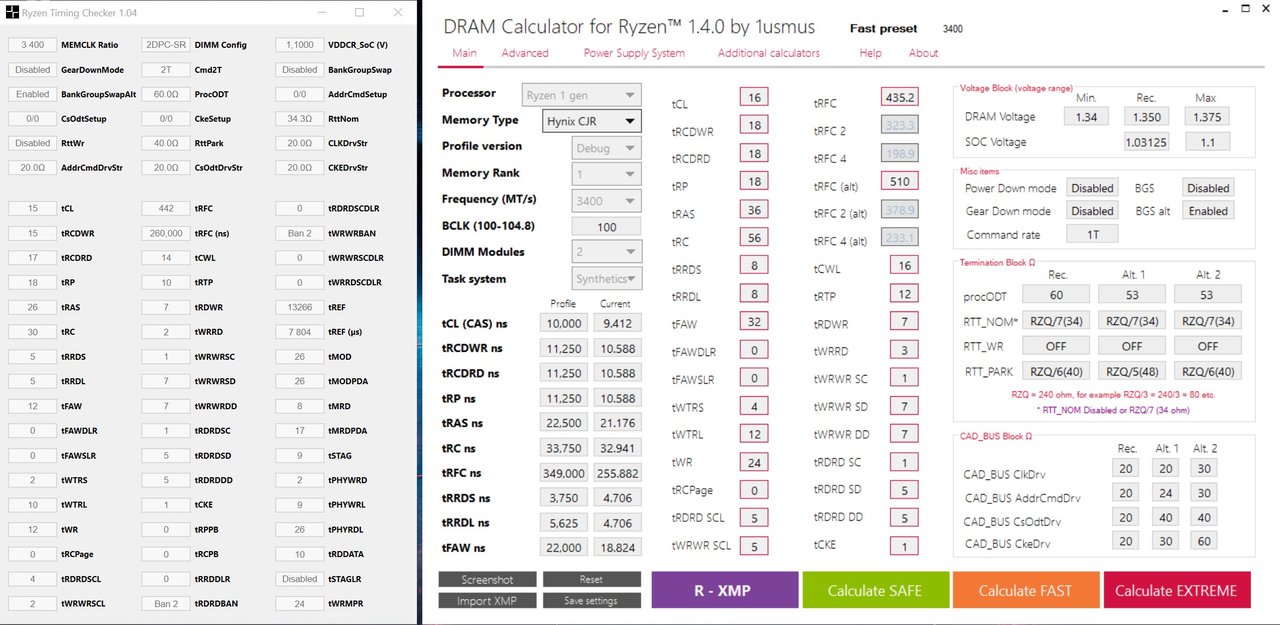Switch to the Main tab
The height and width of the screenshot is (625, 1280).
[464, 53]
